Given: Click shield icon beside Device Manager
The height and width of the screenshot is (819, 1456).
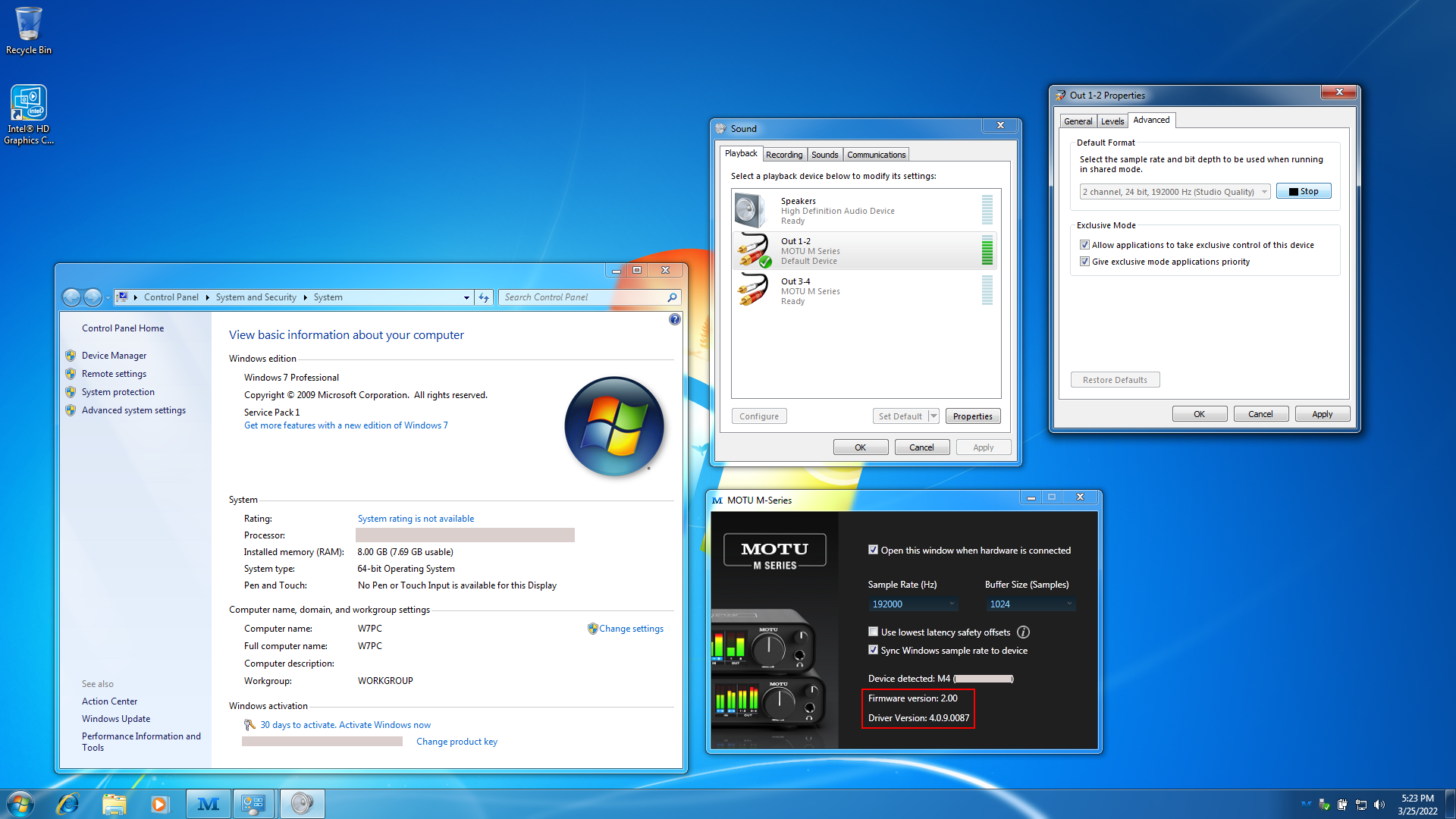Looking at the screenshot, I should 71,356.
